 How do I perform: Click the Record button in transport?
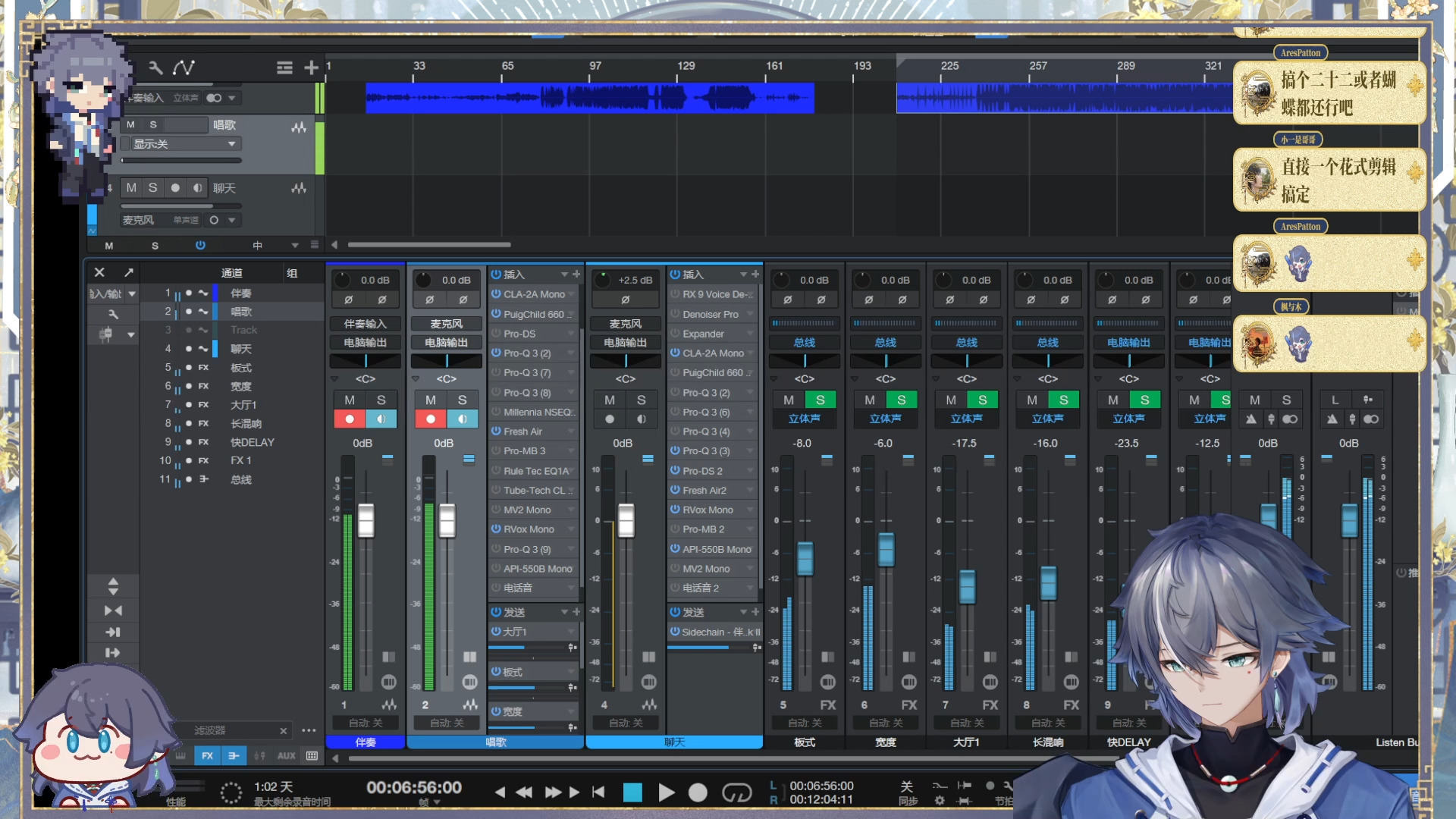click(x=698, y=792)
